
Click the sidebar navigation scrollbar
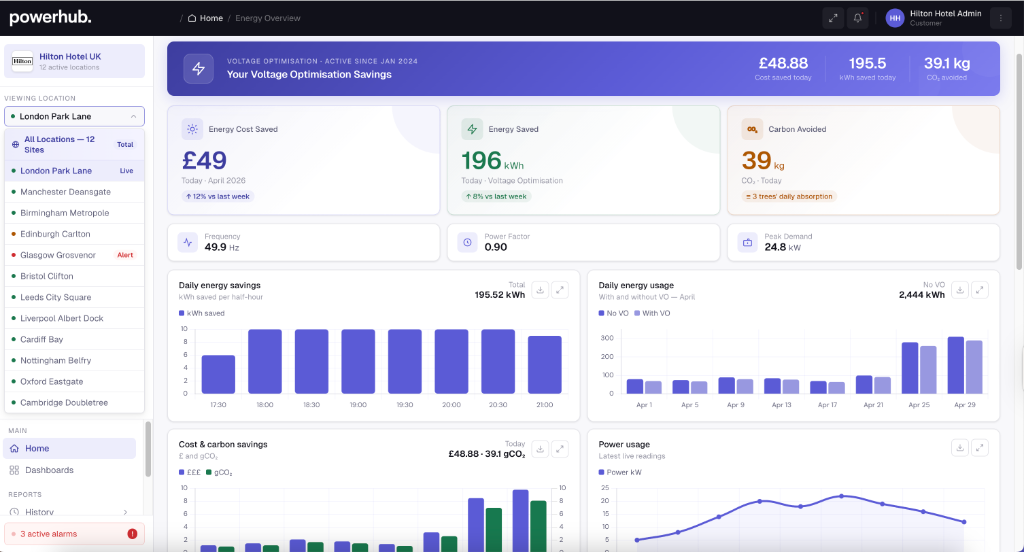coord(148,449)
